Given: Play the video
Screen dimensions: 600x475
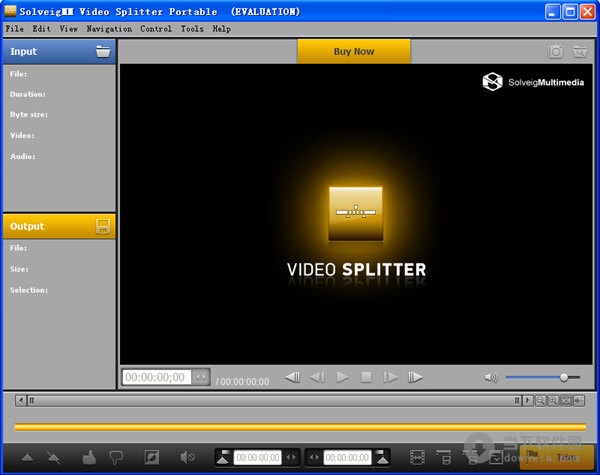Looking at the screenshot, I should (x=342, y=377).
